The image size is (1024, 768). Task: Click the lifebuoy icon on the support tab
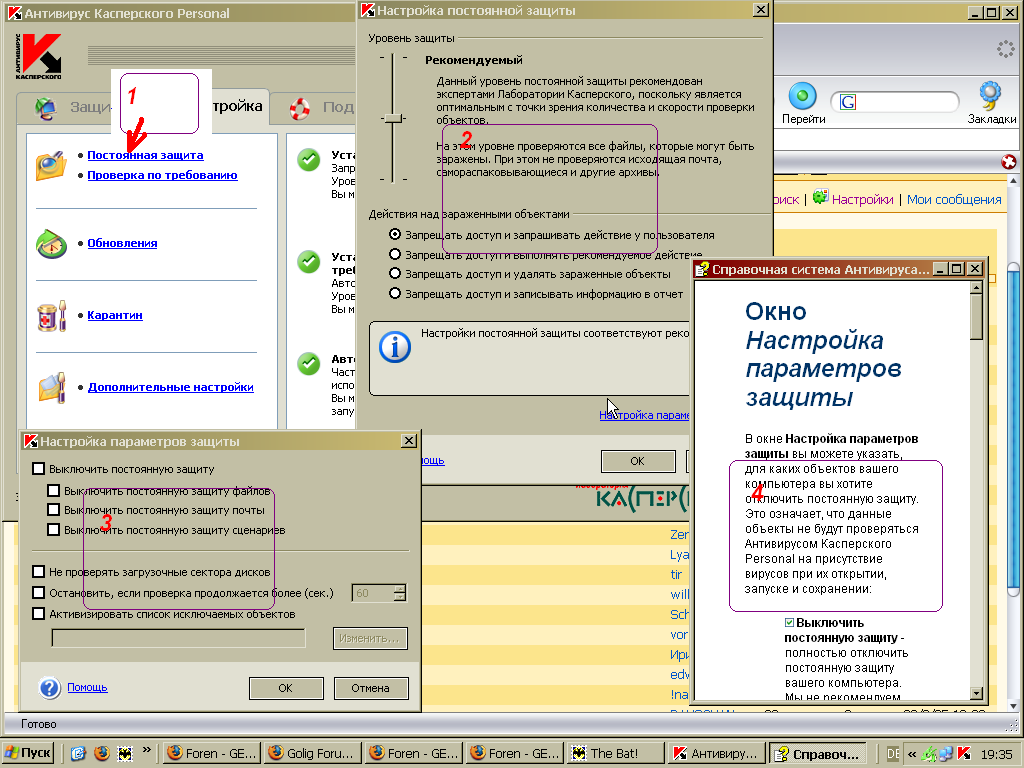pyautogui.click(x=300, y=108)
